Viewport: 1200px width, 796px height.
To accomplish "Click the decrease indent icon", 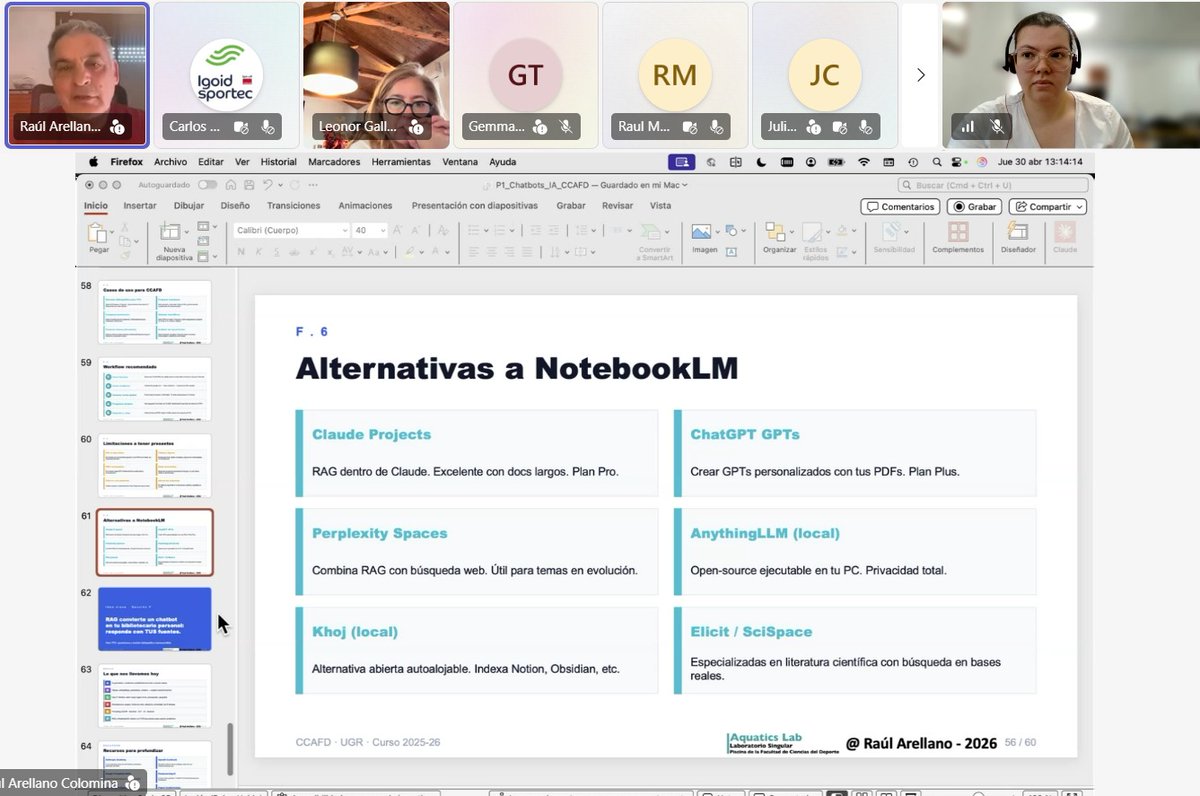I will pyautogui.click(x=535, y=230).
